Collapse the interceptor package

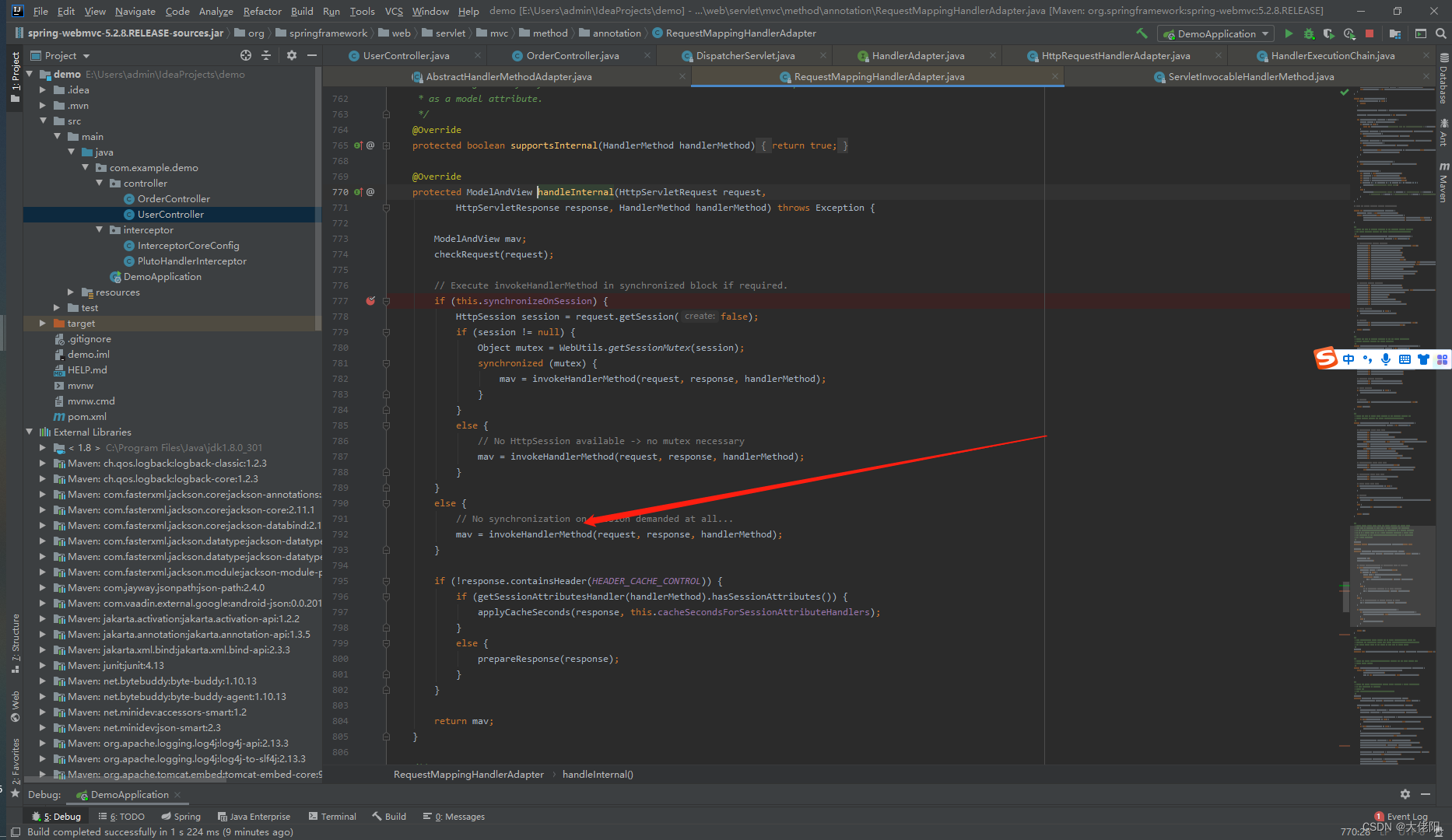point(100,229)
